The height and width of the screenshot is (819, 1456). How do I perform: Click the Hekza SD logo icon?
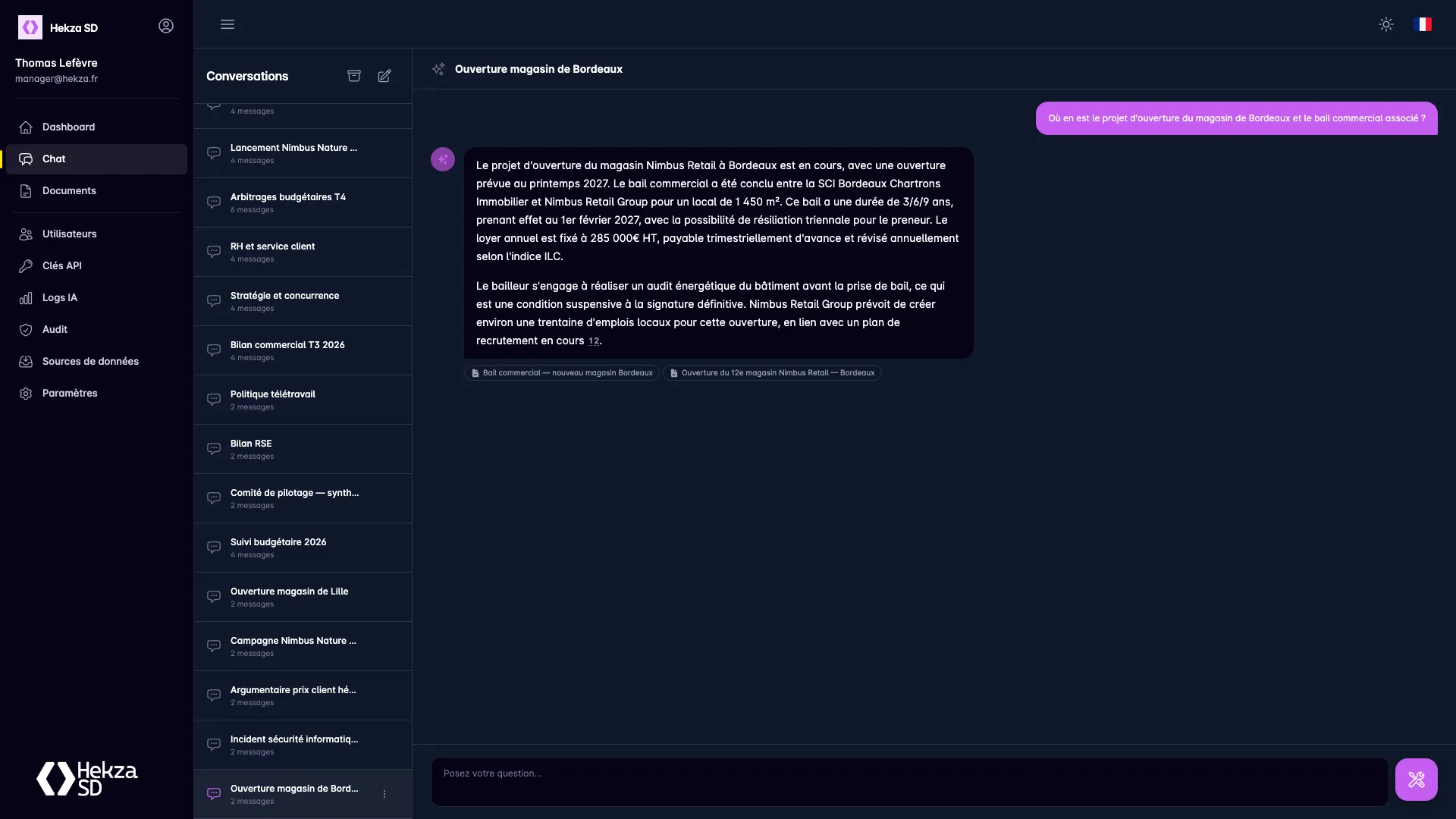pyautogui.click(x=30, y=27)
